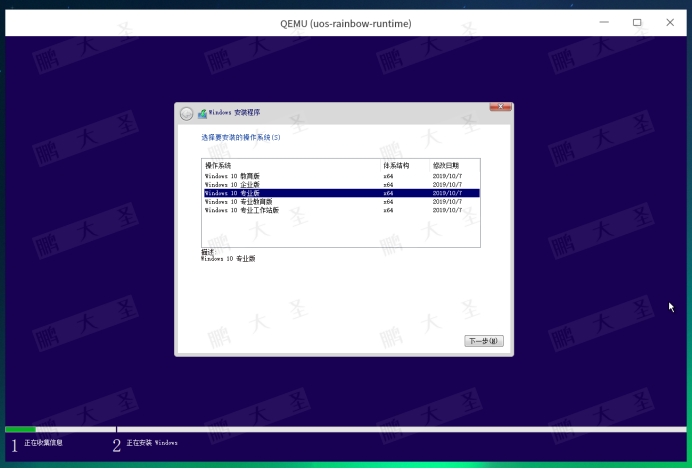Click the 下一步(N) button

[x=484, y=341]
